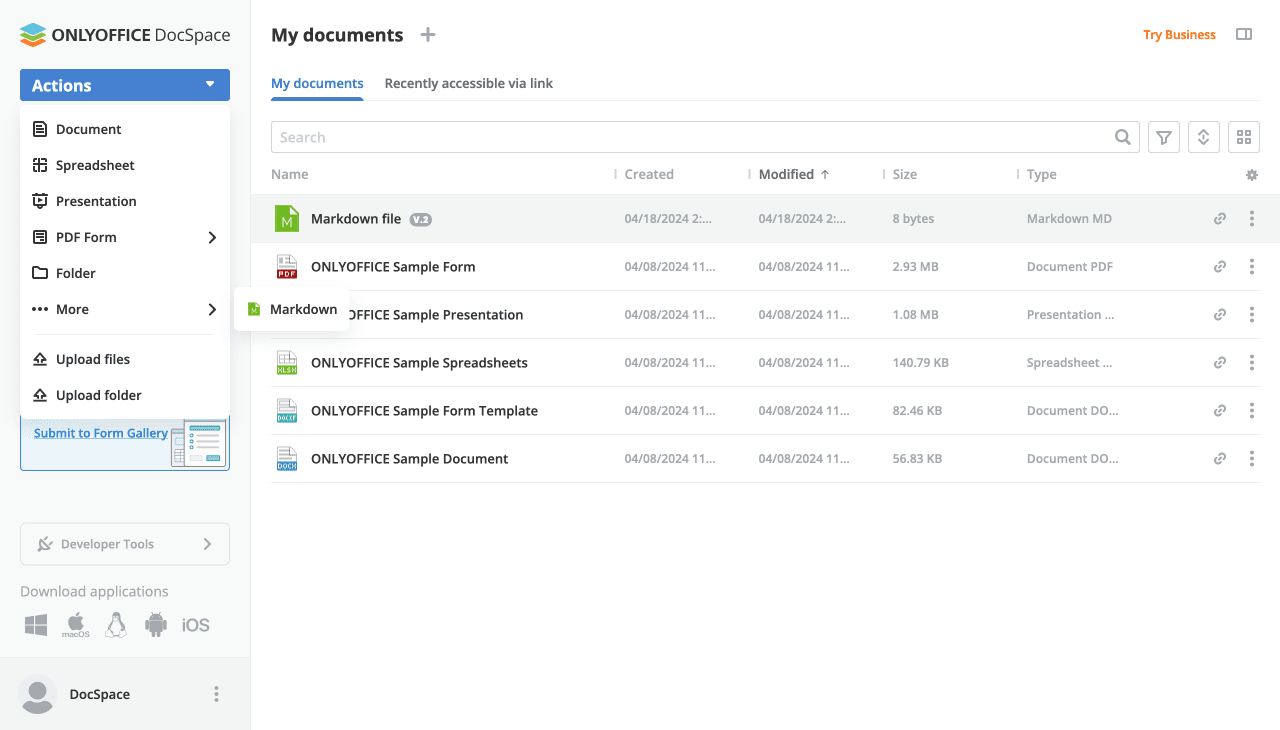
Task: Click Try Business link
Action: tap(1179, 35)
